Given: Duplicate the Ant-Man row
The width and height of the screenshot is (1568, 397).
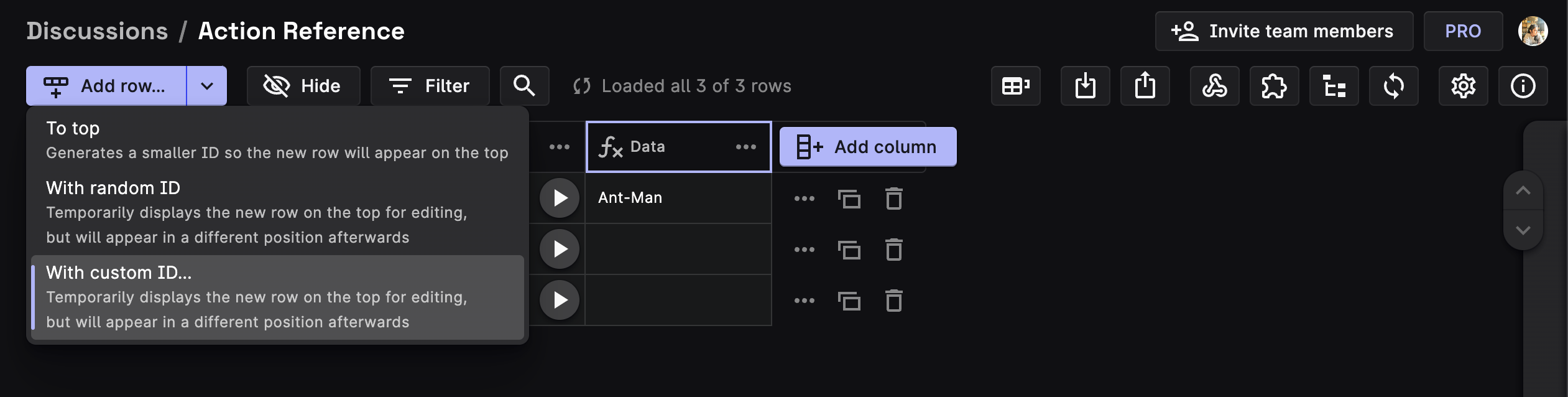Looking at the screenshot, I should (x=849, y=198).
